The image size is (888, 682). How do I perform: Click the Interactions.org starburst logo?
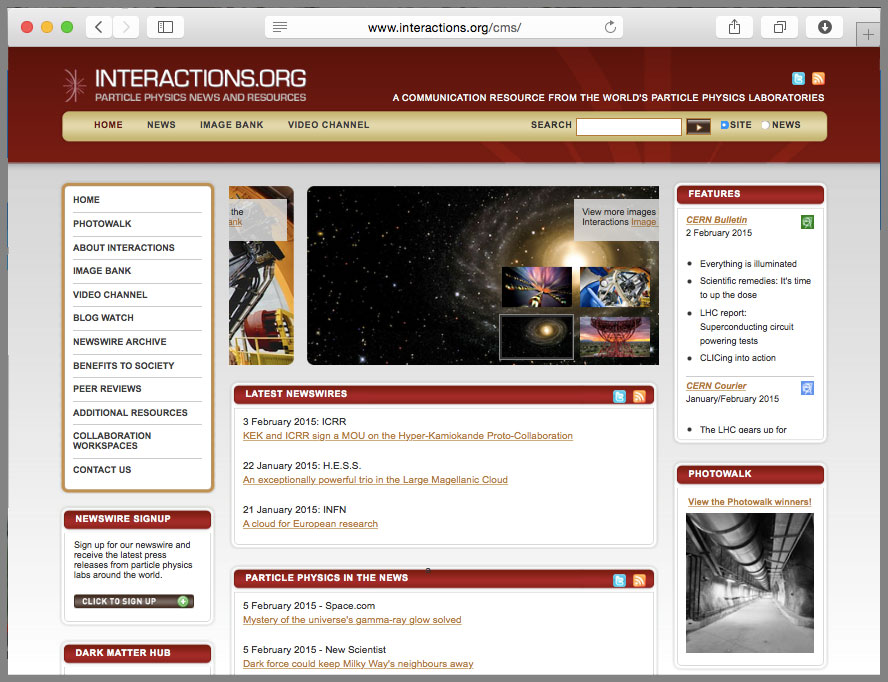[74, 86]
